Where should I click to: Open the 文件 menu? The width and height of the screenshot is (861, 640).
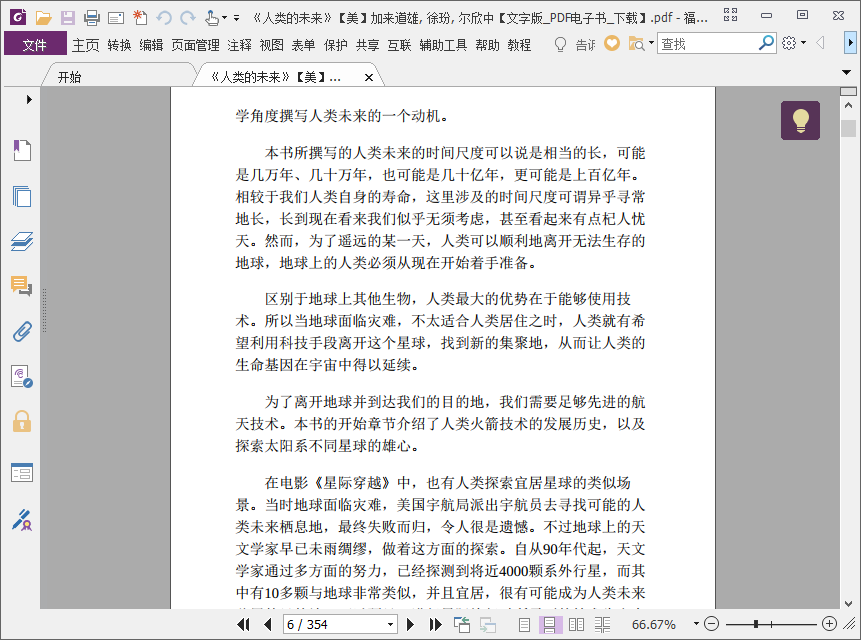[35, 44]
